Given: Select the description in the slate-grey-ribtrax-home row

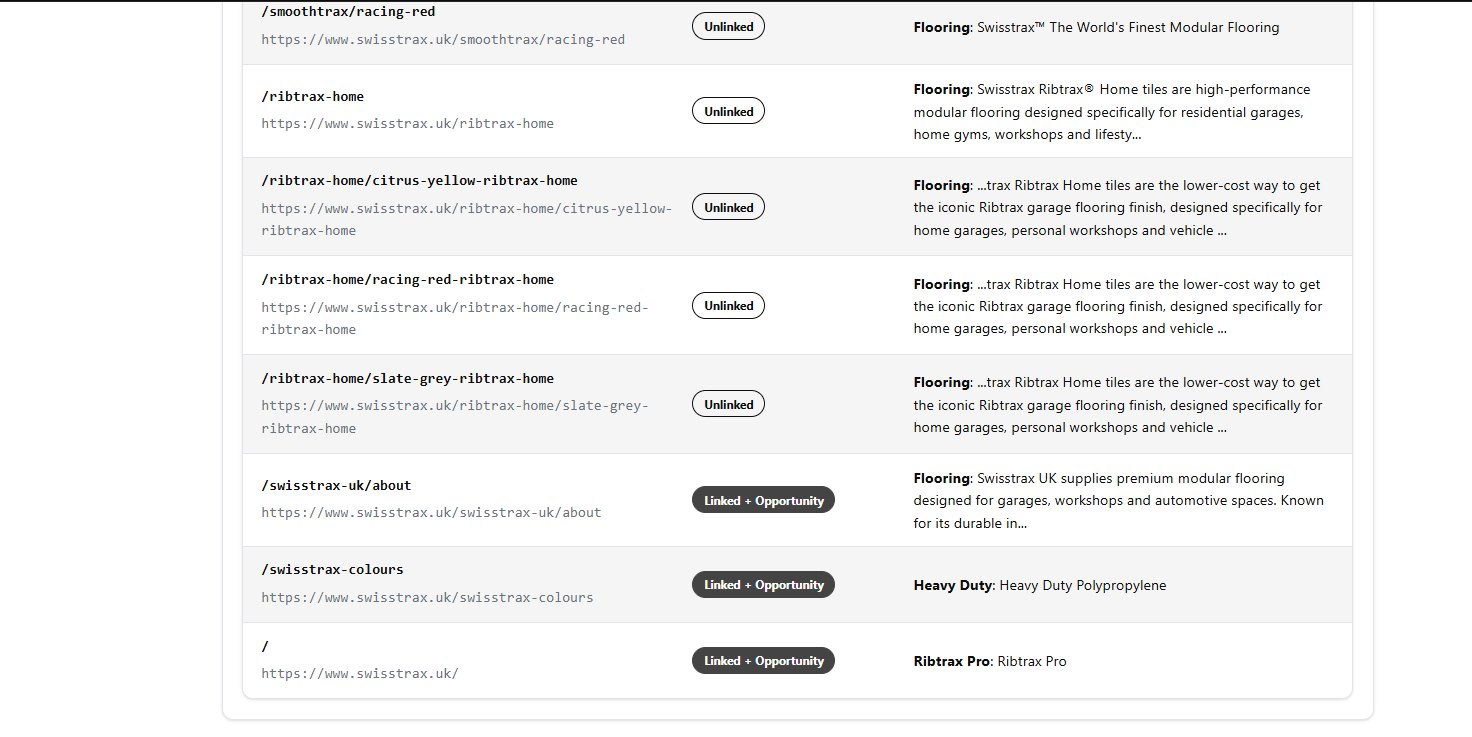Looking at the screenshot, I should coord(1118,405).
